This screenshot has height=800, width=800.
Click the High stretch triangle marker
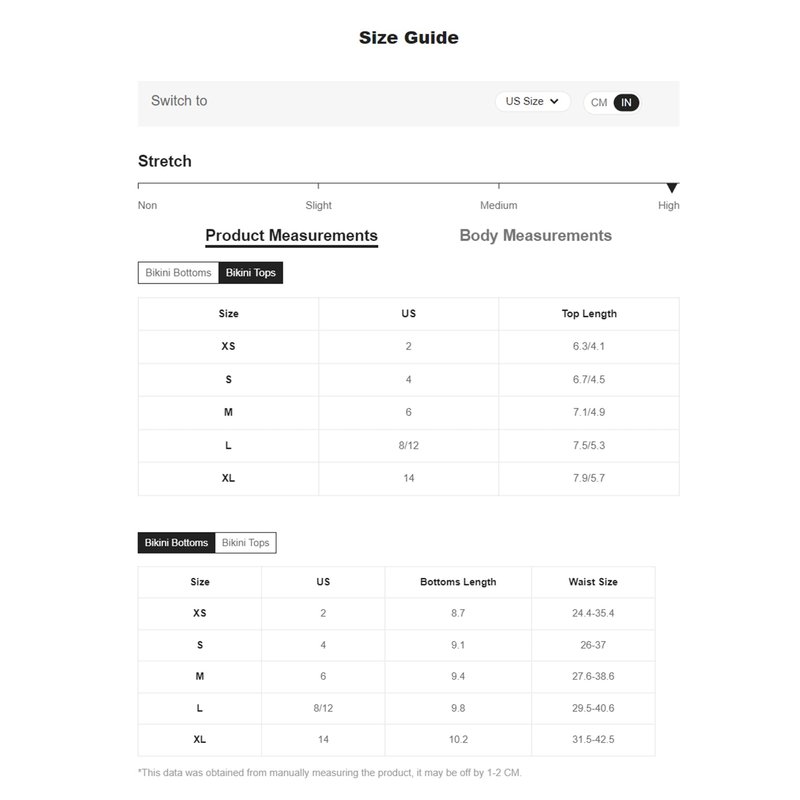[672, 188]
